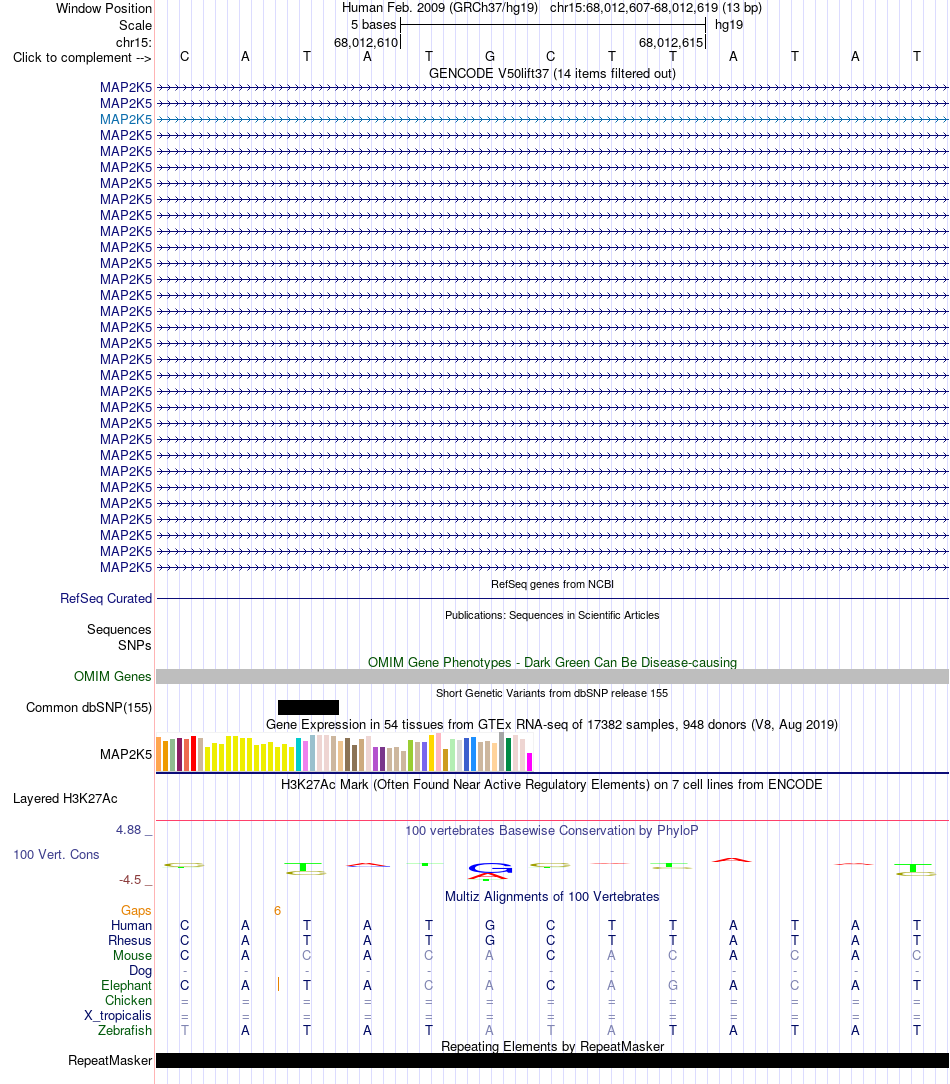This screenshot has width=950, height=1084.
Task: Click the Dog species label
Action: coord(140,971)
